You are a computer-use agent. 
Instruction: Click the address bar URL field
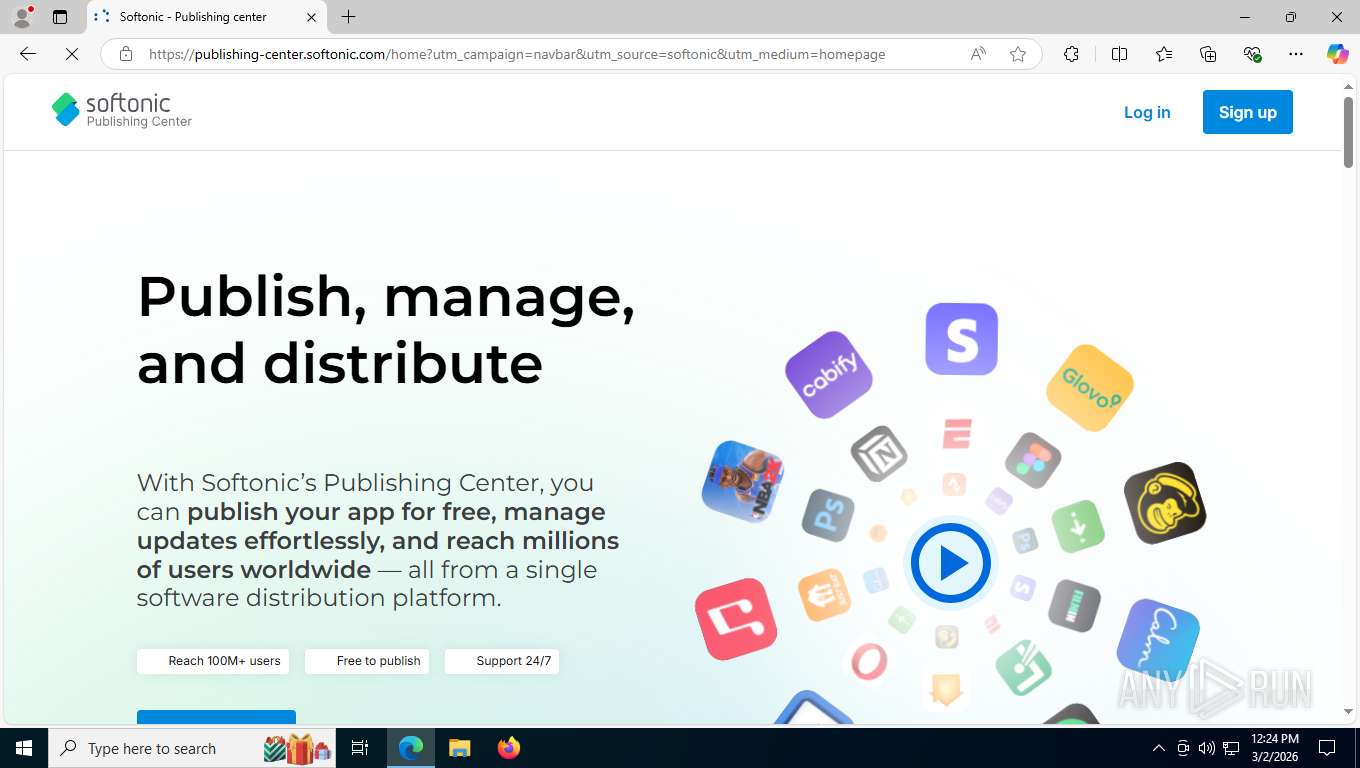pos(517,54)
